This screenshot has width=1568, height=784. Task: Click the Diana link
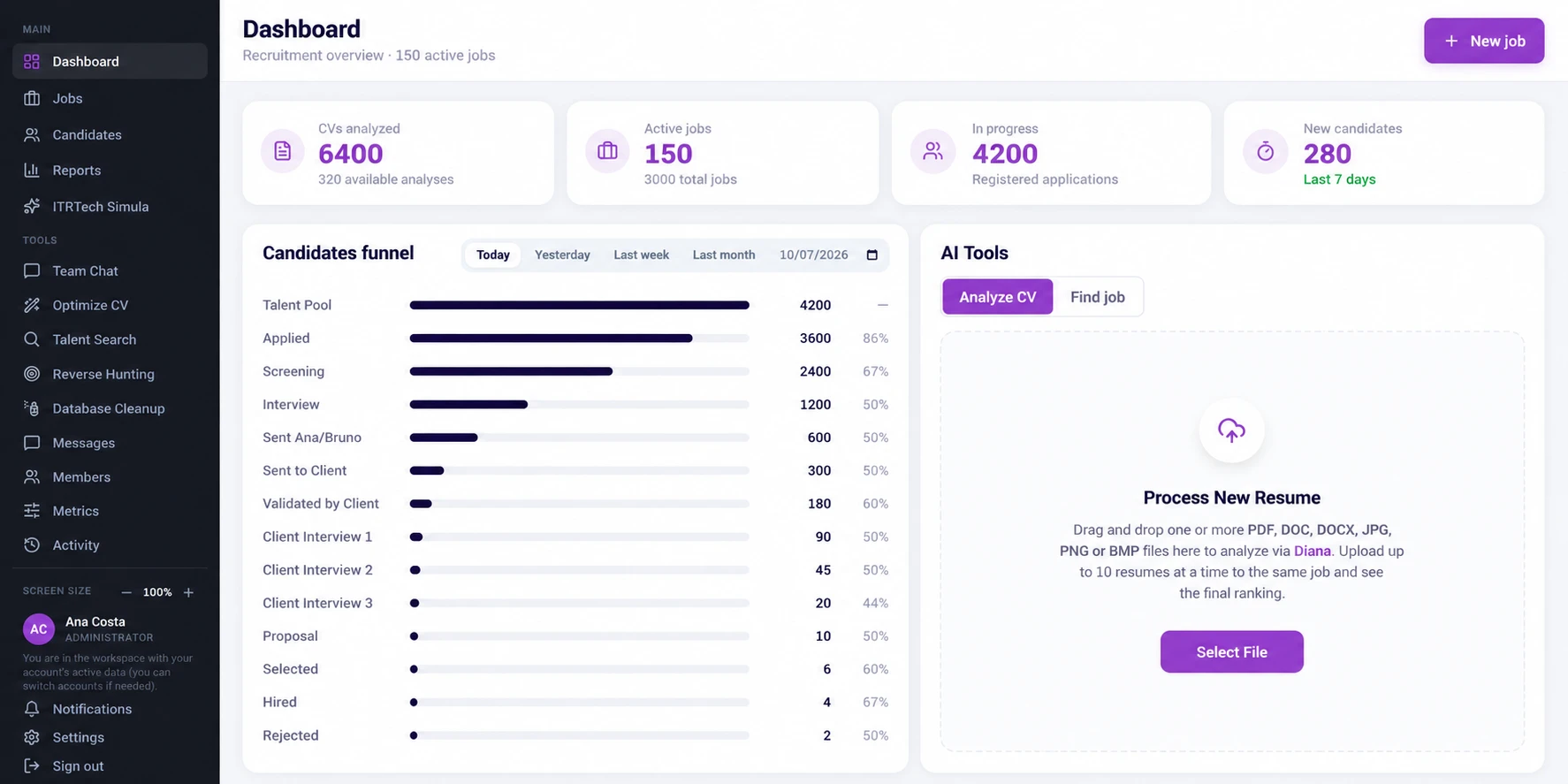coord(1312,551)
